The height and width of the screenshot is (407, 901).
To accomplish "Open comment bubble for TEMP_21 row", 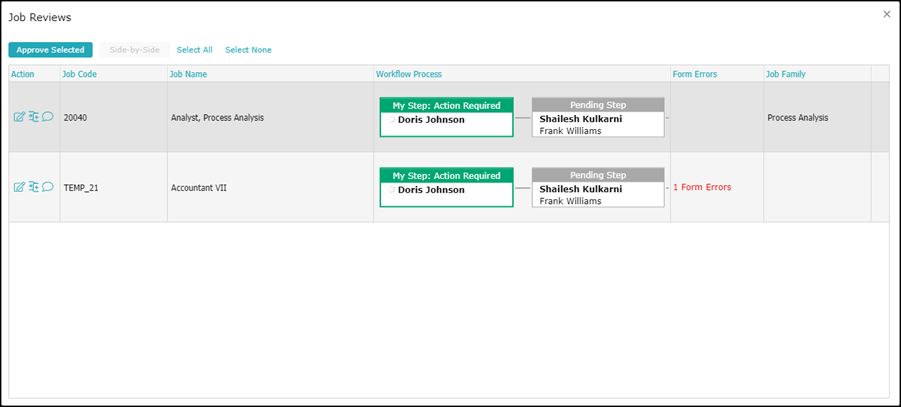I will [47, 187].
